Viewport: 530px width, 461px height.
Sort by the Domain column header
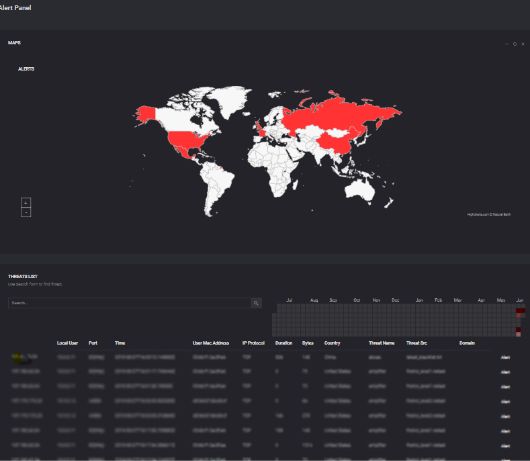pyautogui.click(x=467, y=343)
